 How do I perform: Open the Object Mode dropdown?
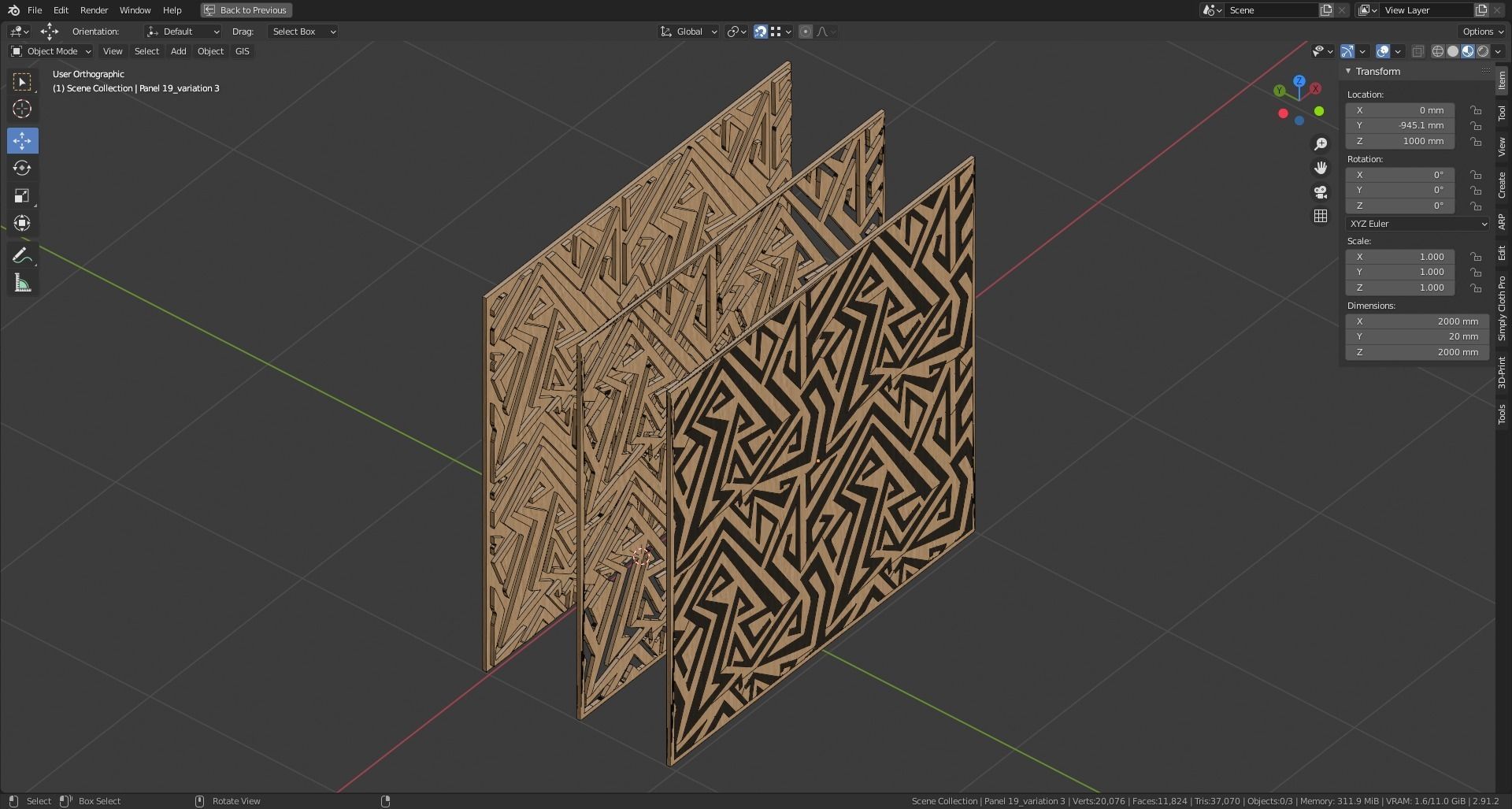tap(50, 51)
